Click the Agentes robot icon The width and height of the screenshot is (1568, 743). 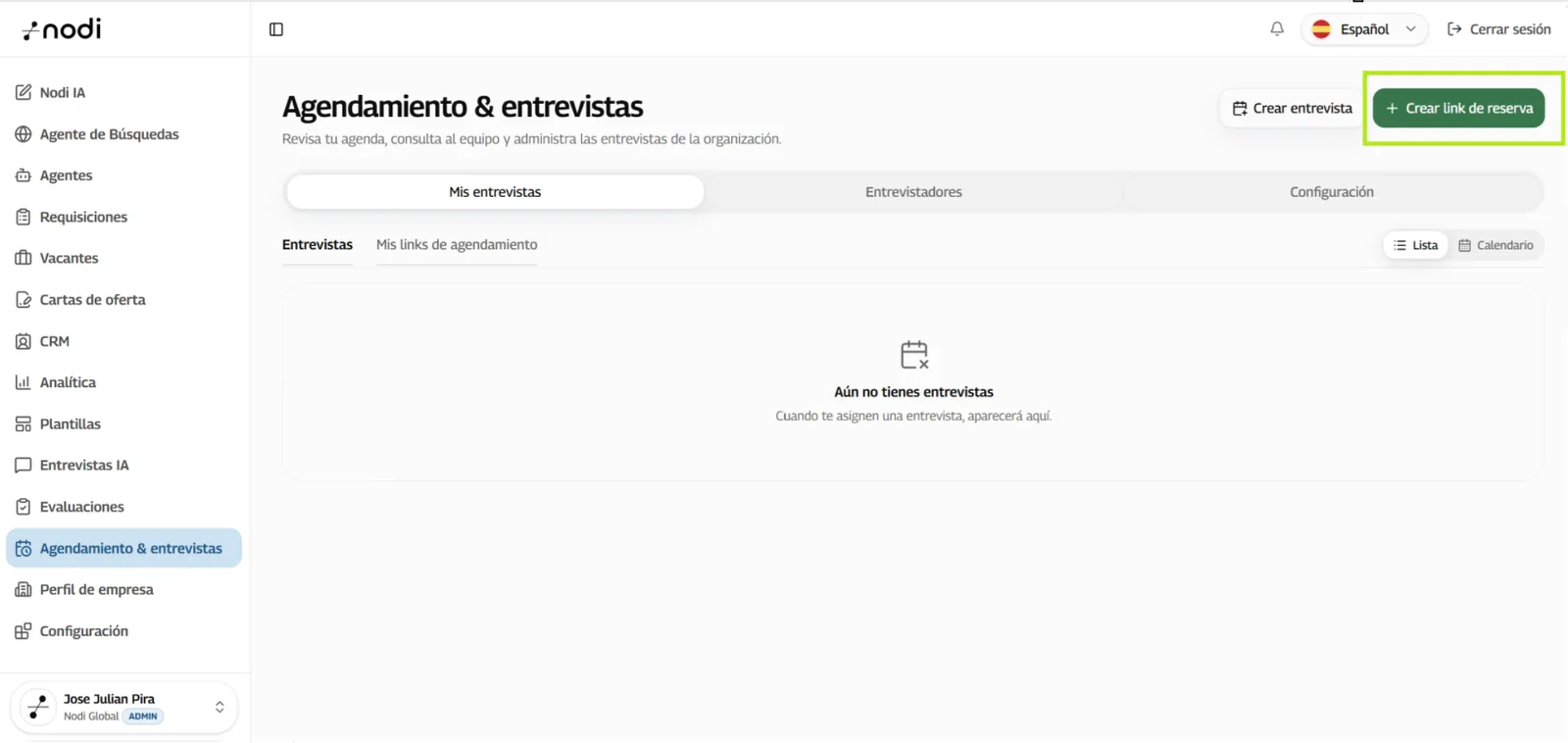24,175
